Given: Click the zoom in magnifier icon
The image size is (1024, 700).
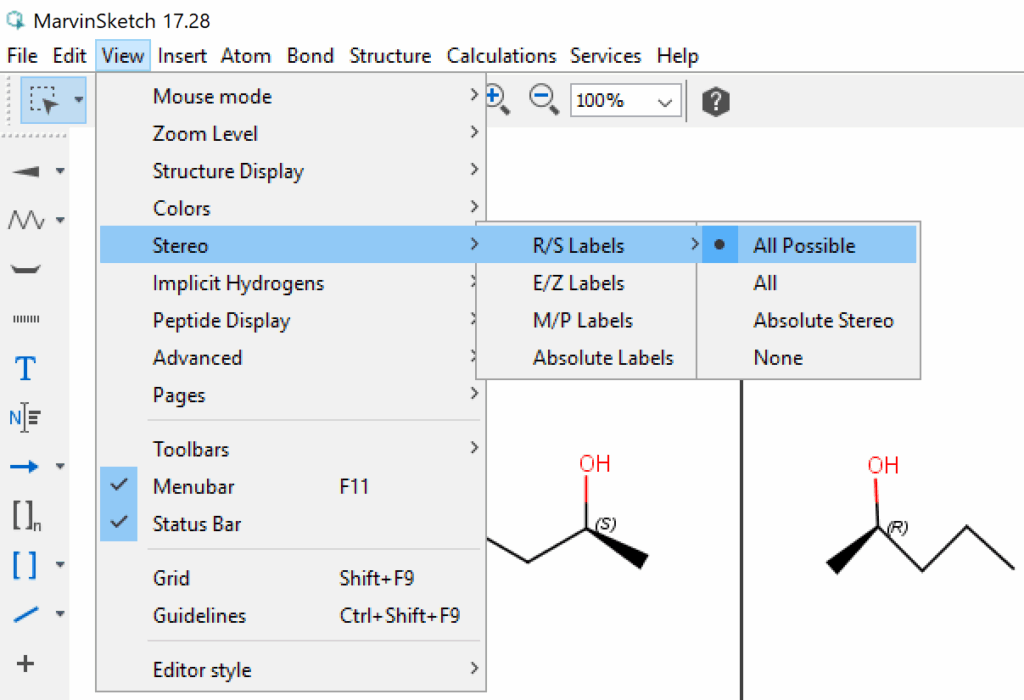Looking at the screenshot, I should click(497, 99).
